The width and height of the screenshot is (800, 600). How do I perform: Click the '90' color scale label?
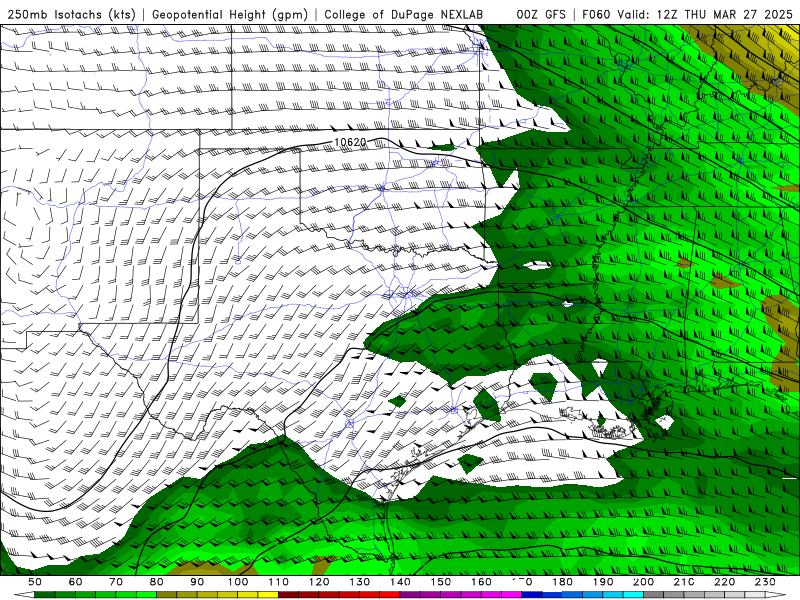pos(197,582)
